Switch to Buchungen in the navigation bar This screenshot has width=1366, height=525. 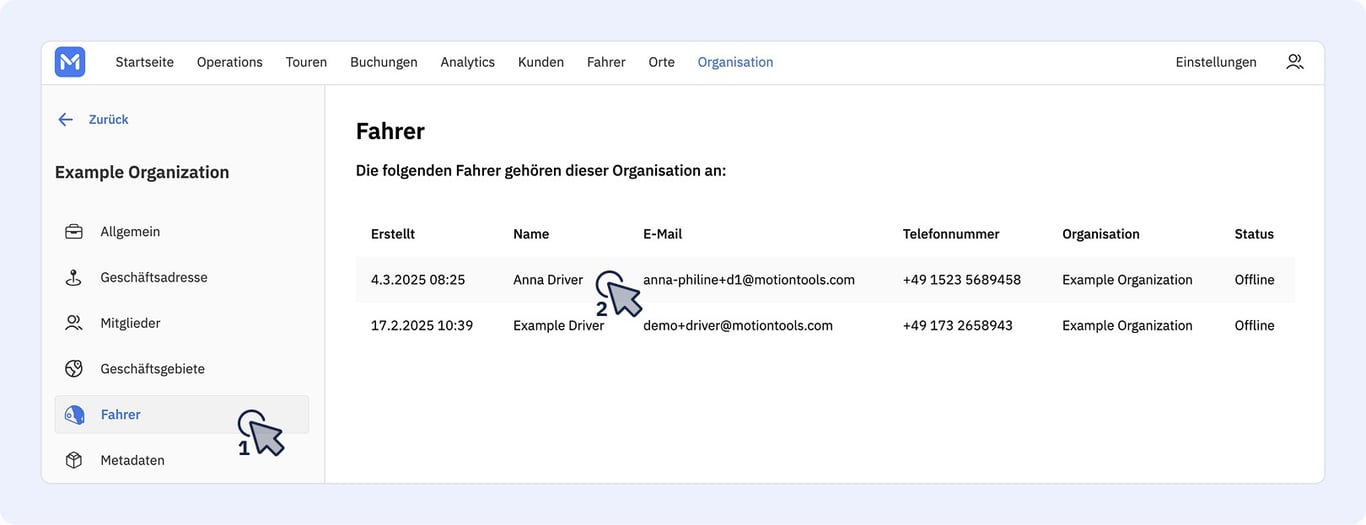pos(383,62)
